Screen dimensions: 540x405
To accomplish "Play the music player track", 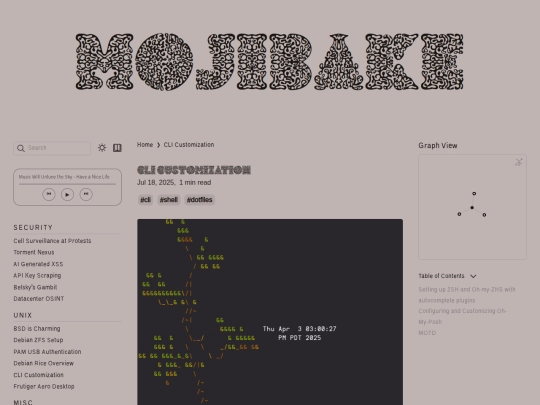I will click(x=68, y=195).
